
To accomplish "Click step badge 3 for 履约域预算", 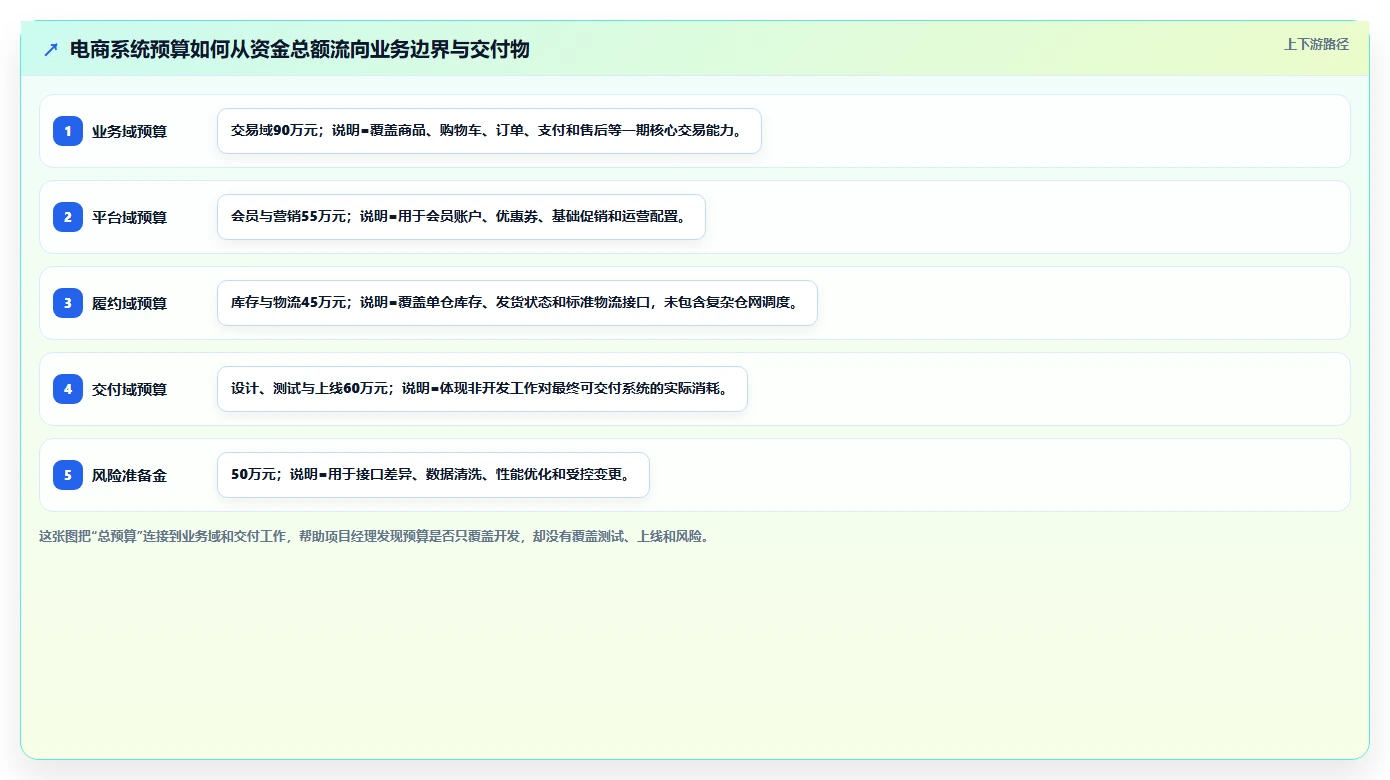I will [x=68, y=303].
